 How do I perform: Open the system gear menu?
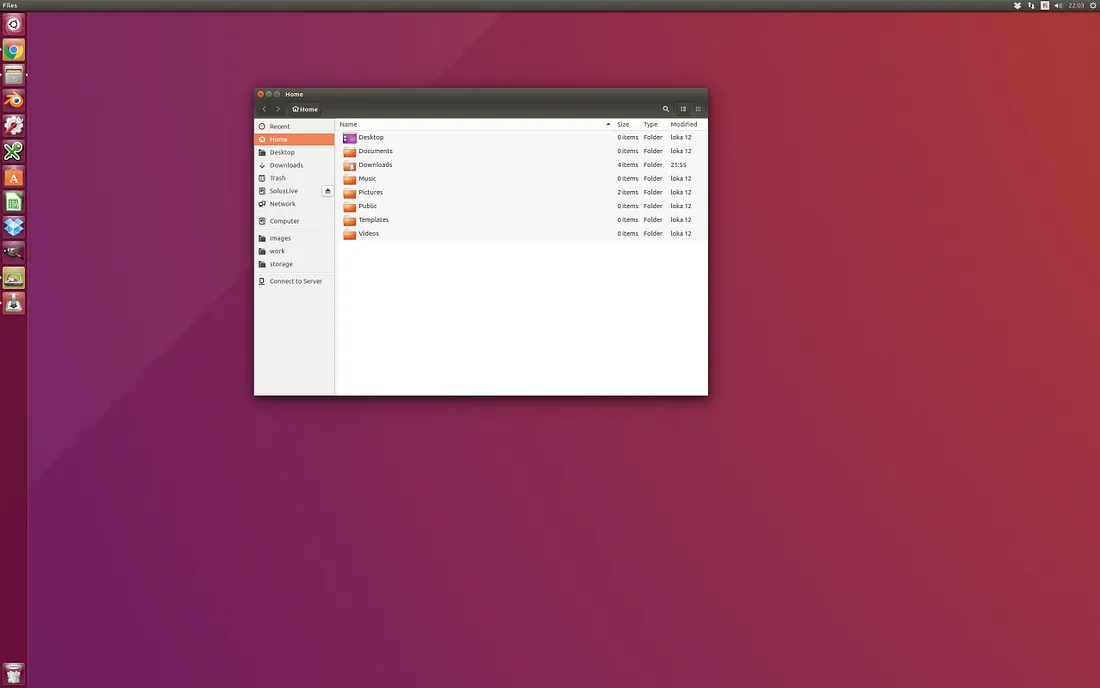1092,6
